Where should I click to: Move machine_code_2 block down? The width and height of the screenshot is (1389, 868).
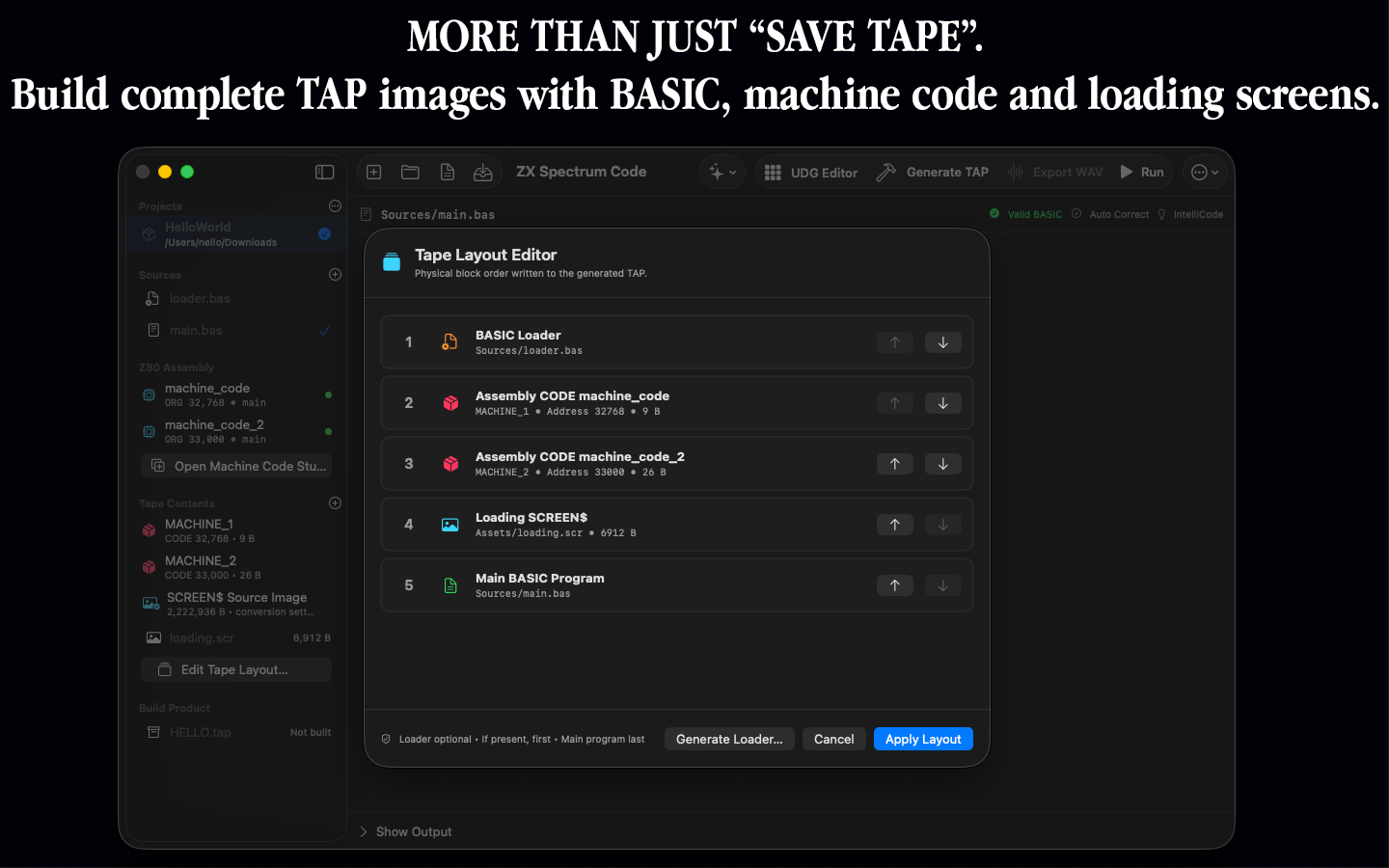point(942,464)
